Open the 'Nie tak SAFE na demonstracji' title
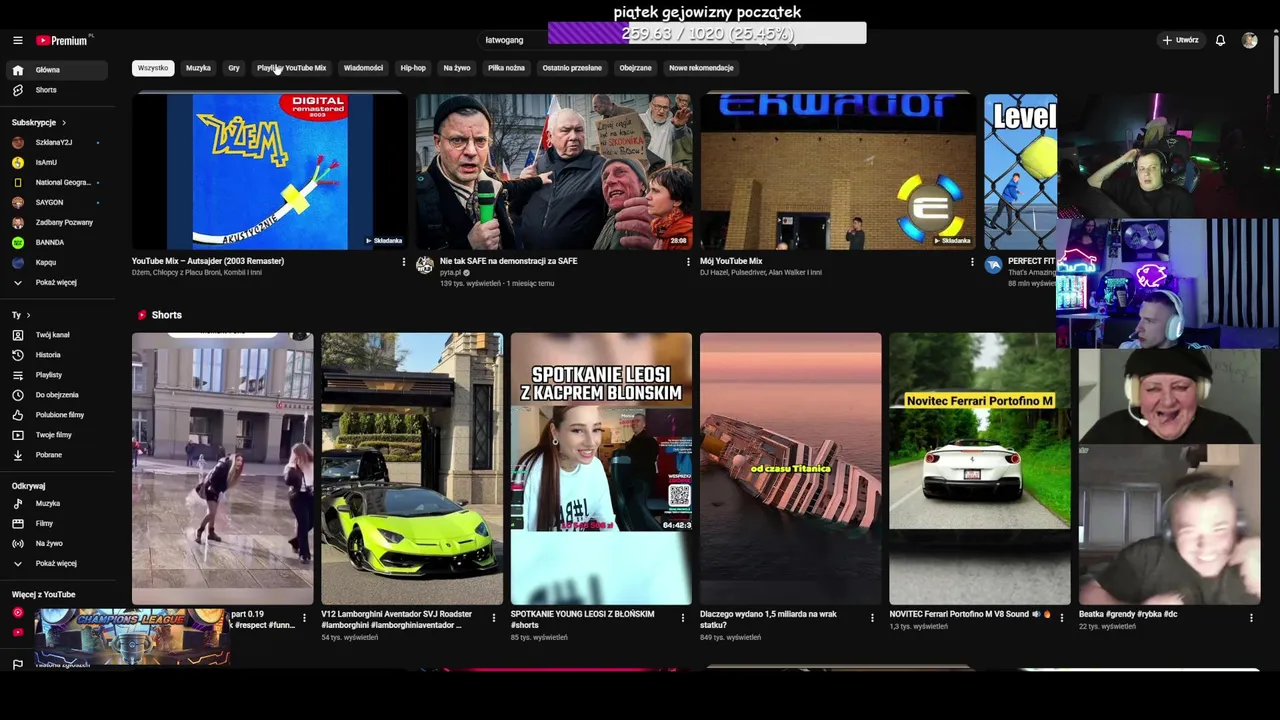Screen dimensions: 1280x720 pos(508,261)
